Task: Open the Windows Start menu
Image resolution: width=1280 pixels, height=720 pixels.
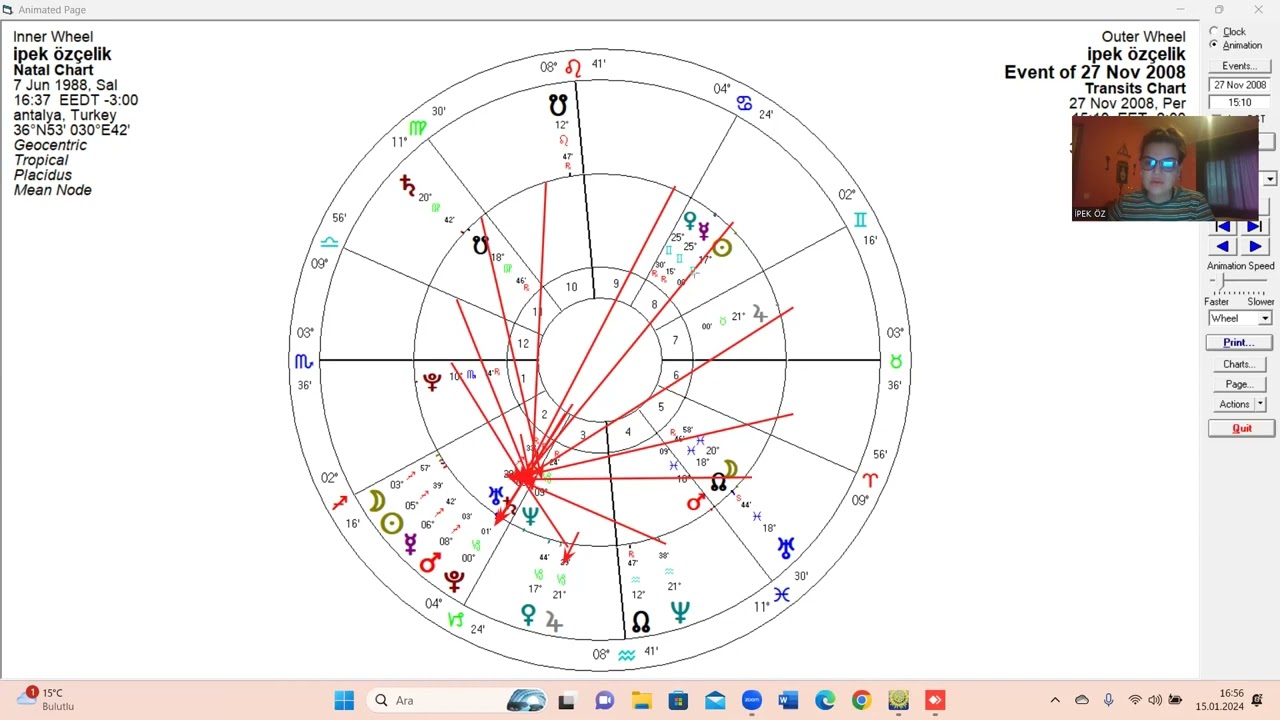Action: click(344, 700)
